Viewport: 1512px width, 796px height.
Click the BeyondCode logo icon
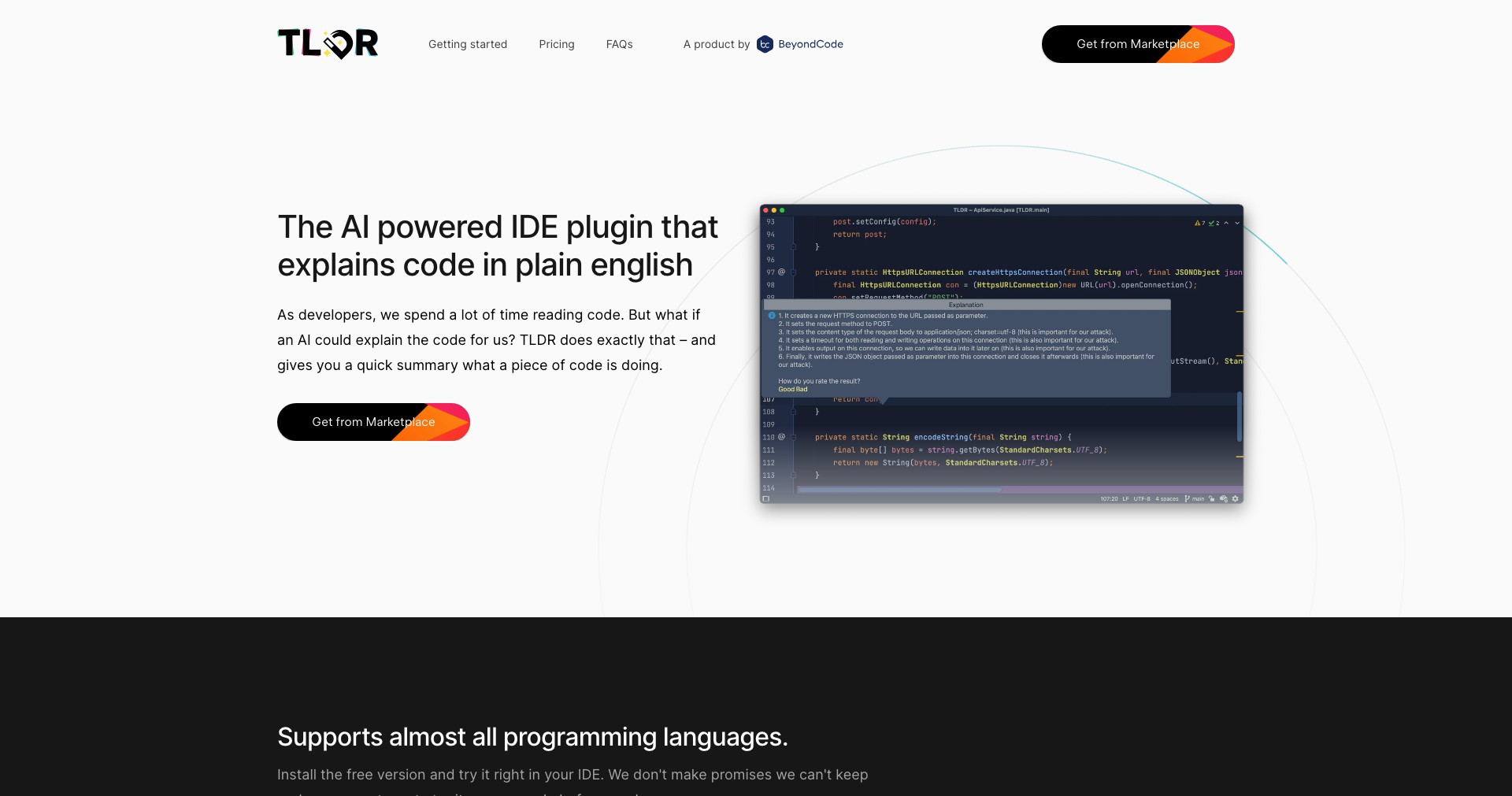(x=765, y=44)
